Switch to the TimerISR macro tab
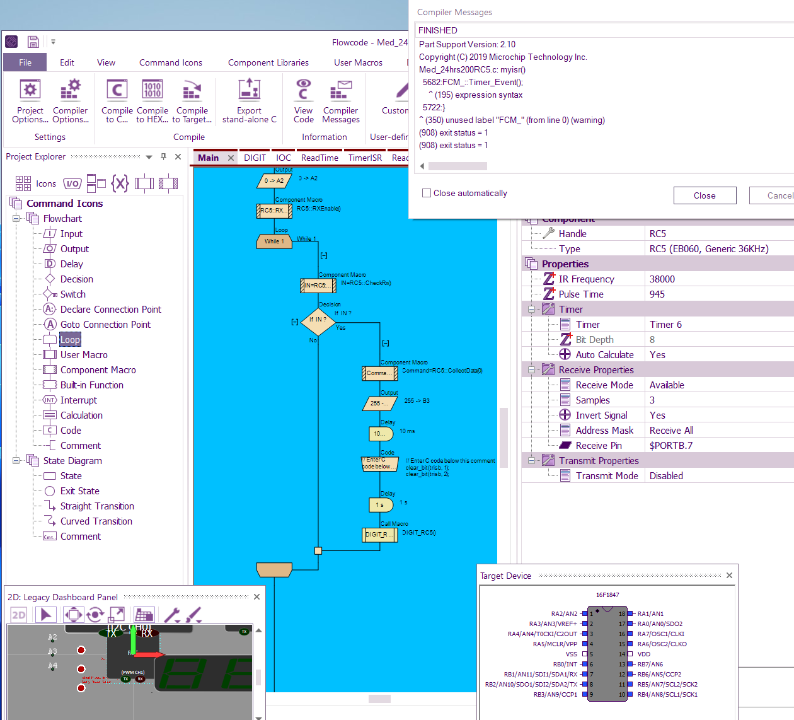794x720 pixels. point(365,157)
